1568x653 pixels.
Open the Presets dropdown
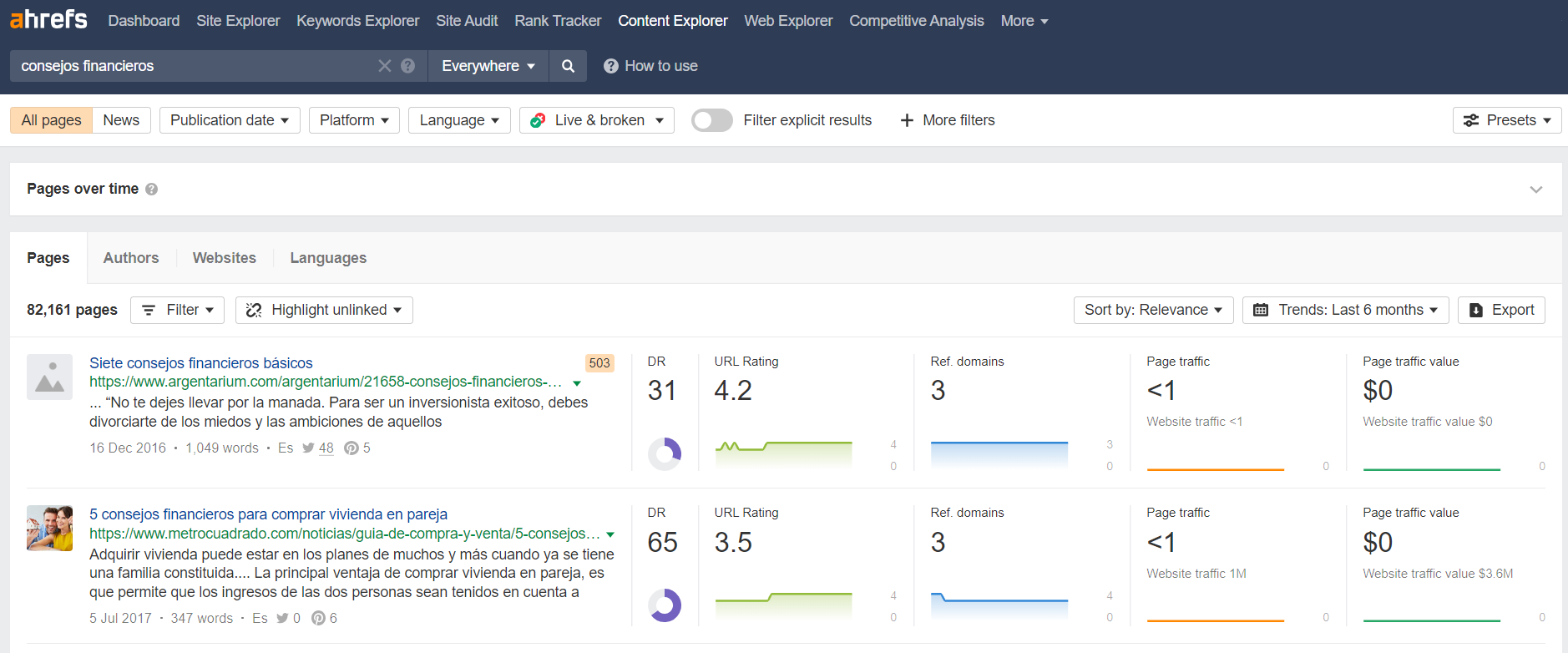tap(1507, 120)
